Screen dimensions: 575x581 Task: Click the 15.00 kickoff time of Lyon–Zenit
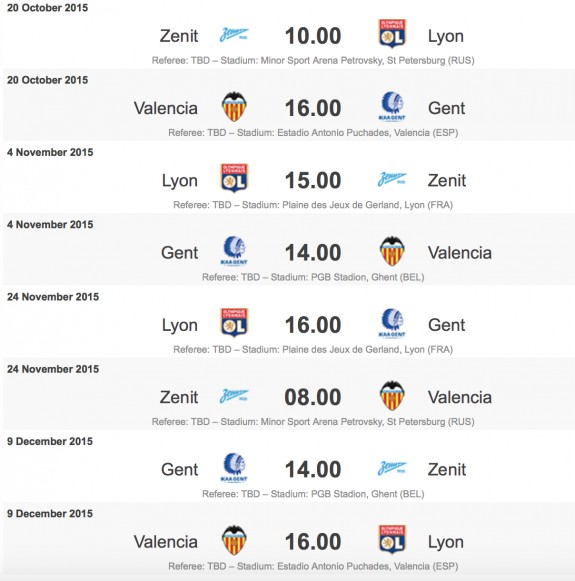(313, 180)
